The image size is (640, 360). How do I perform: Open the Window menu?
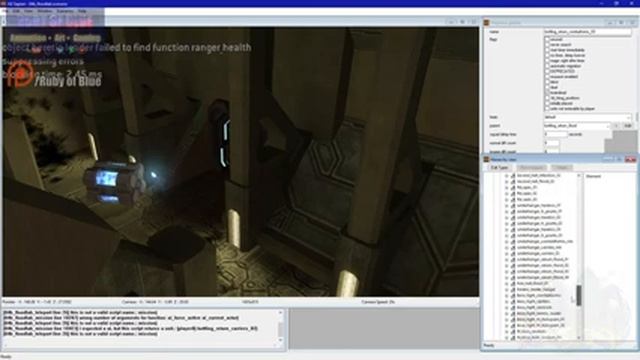point(45,11)
